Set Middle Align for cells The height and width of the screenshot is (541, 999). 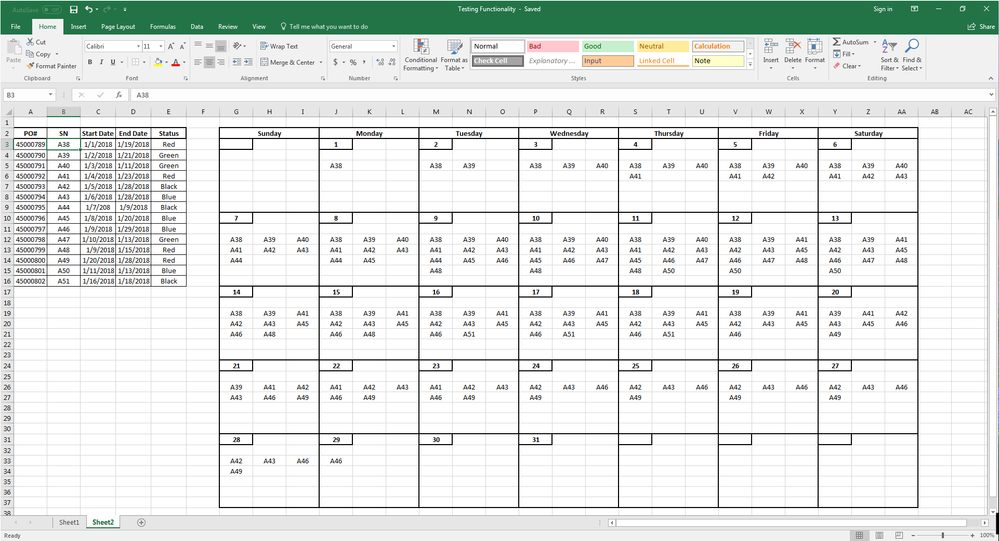[x=210, y=46]
